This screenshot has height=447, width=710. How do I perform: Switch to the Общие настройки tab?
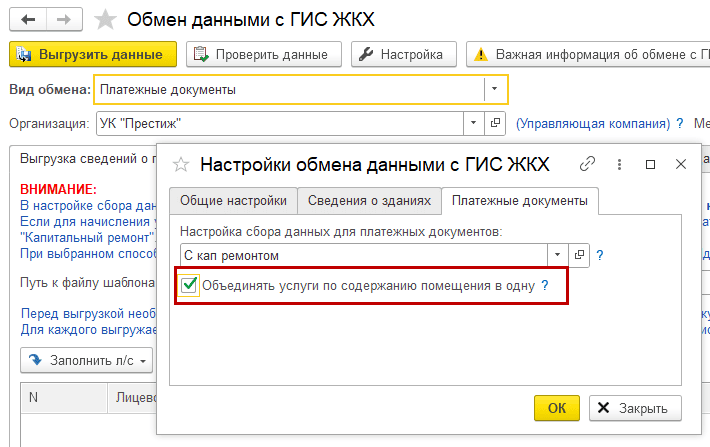point(233,200)
